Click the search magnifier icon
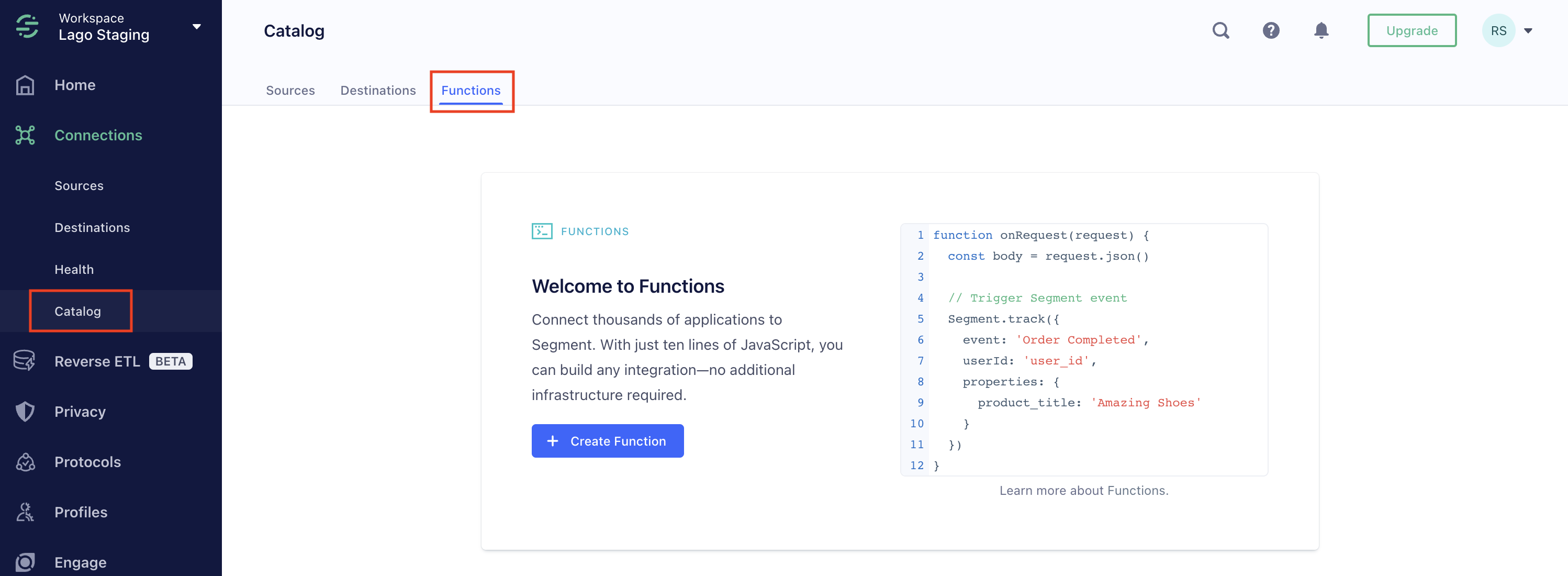Viewport: 1568px width, 576px height. point(1220,30)
